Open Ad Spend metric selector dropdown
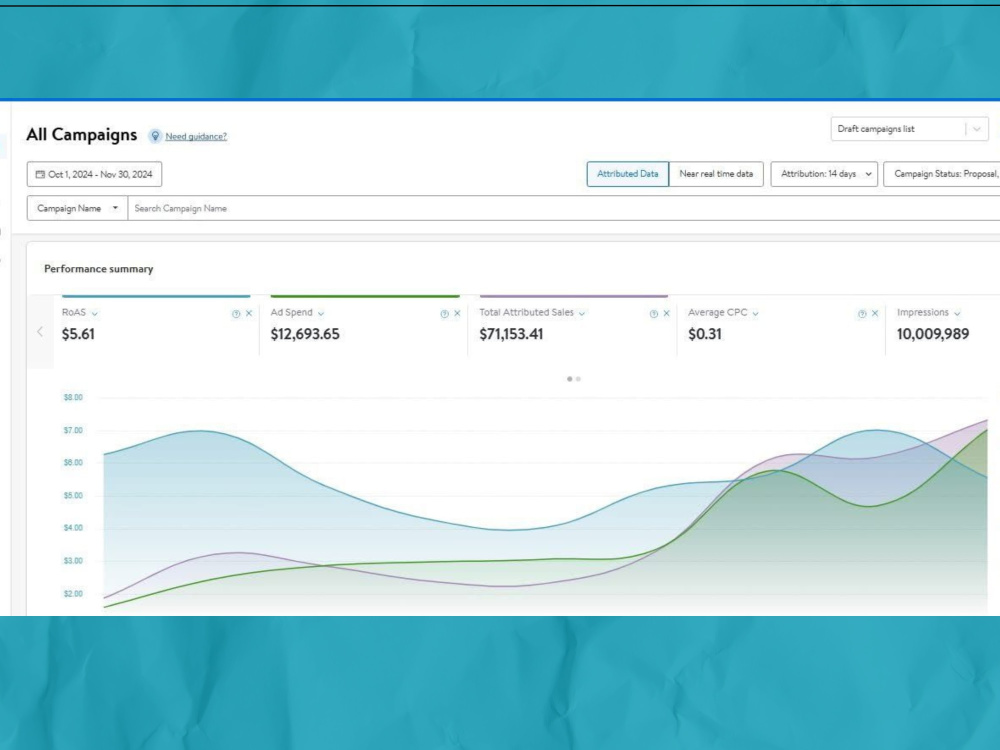The width and height of the screenshot is (1000, 750). (321, 314)
